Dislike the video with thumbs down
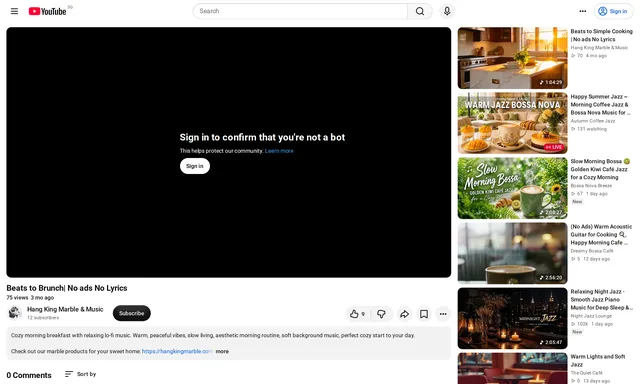The width and height of the screenshot is (640, 384). coord(381,314)
